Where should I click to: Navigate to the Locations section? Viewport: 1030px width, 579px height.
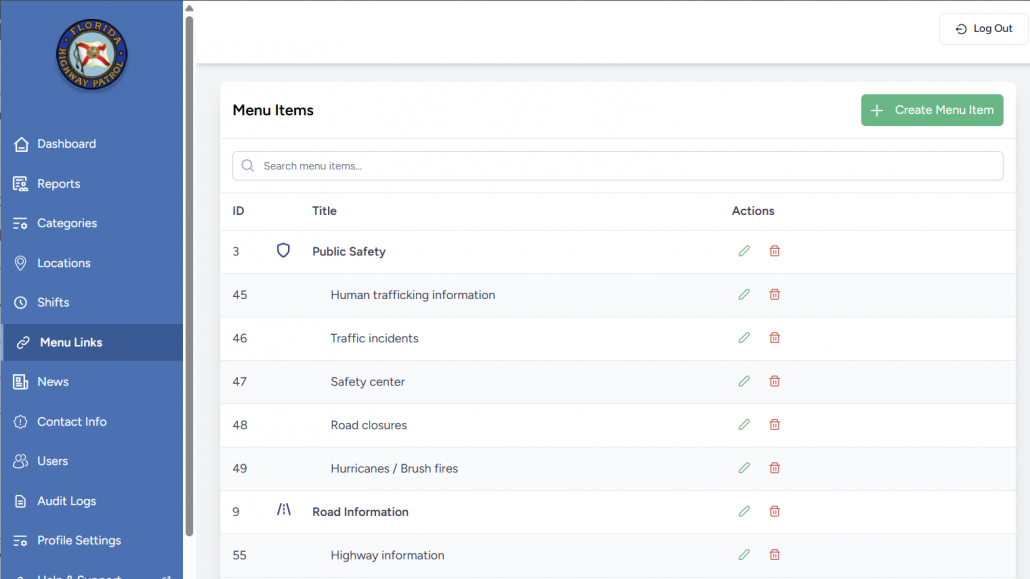click(x=63, y=263)
